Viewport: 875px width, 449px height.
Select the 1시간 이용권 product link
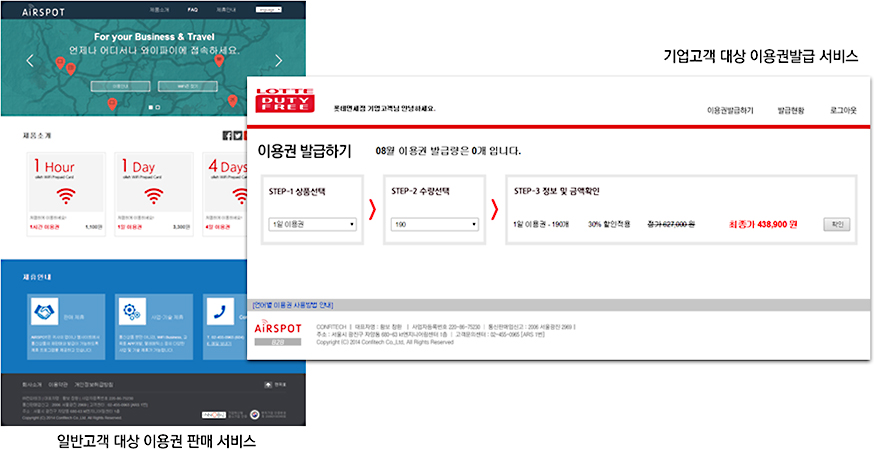click(43, 228)
